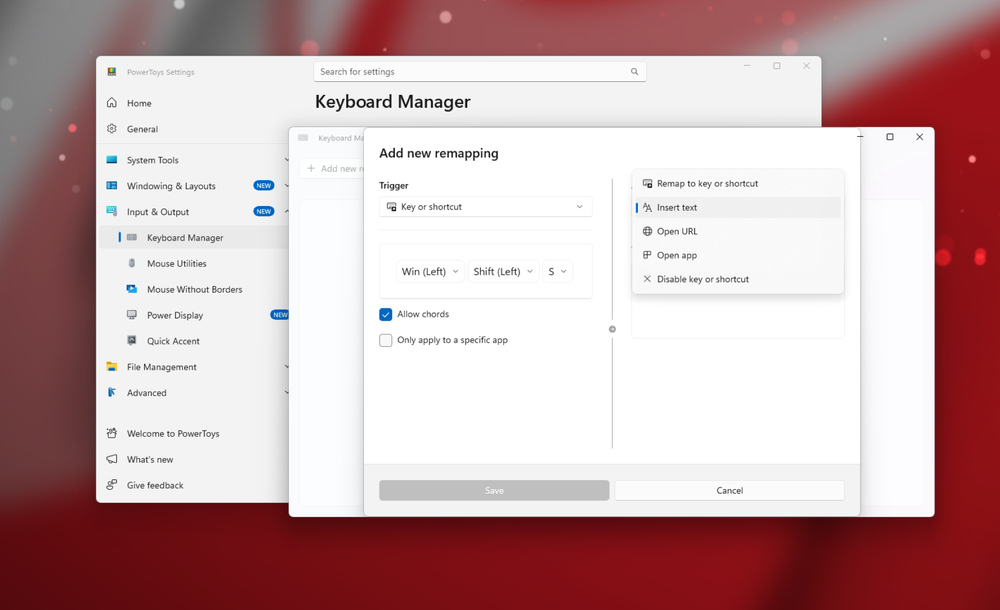Close the Keyboard Manager editor window
This screenshot has width=1000, height=610.
[919, 137]
